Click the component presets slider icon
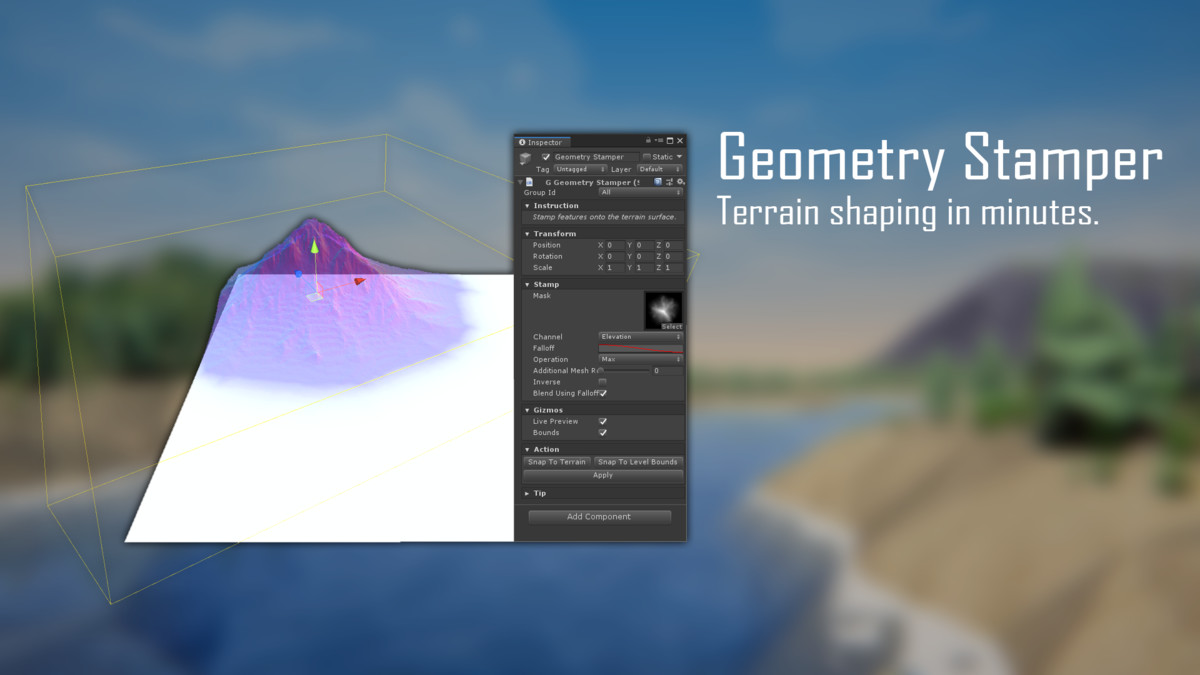Screen dimensions: 1200x675 click(670, 182)
